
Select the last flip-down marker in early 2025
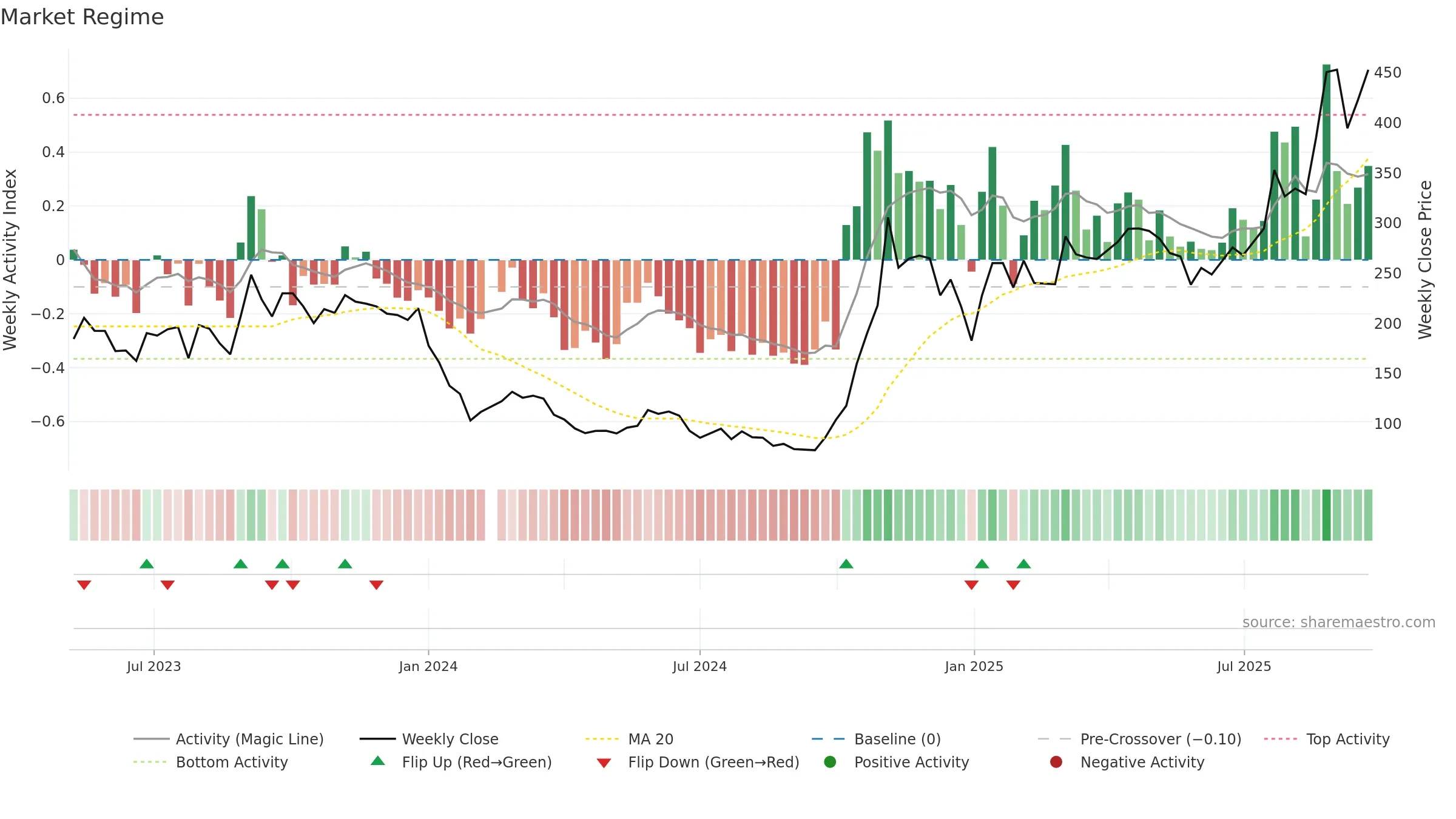(x=1013, y=585)
